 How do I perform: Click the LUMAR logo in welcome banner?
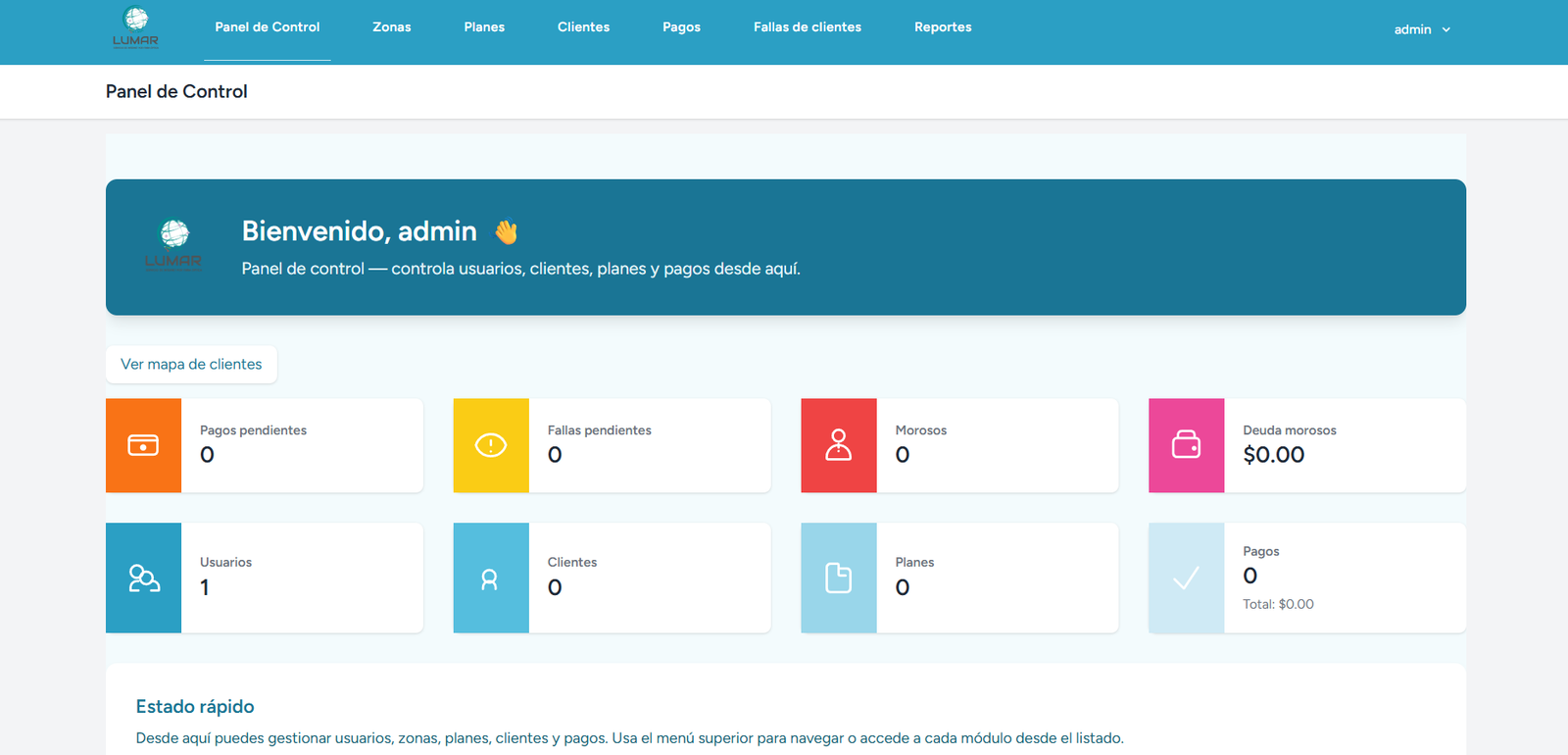(x=173, y=246)
